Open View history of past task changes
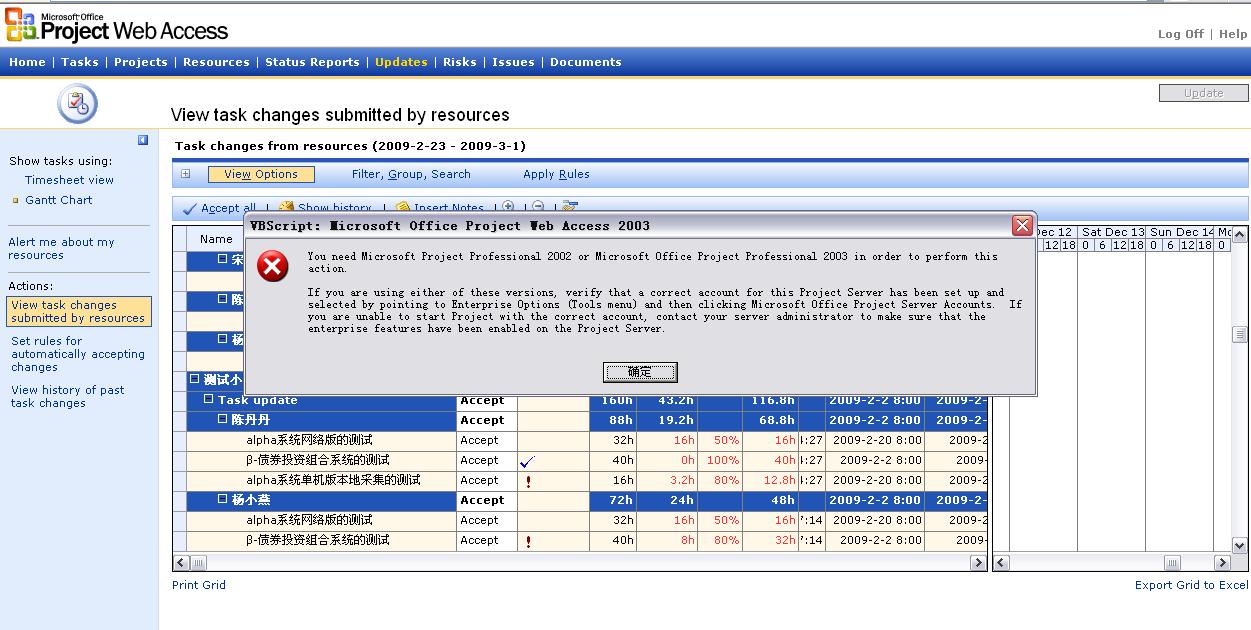Image resolution: width=1251 pixels, height=630 pixels. (x=68, y=397)
